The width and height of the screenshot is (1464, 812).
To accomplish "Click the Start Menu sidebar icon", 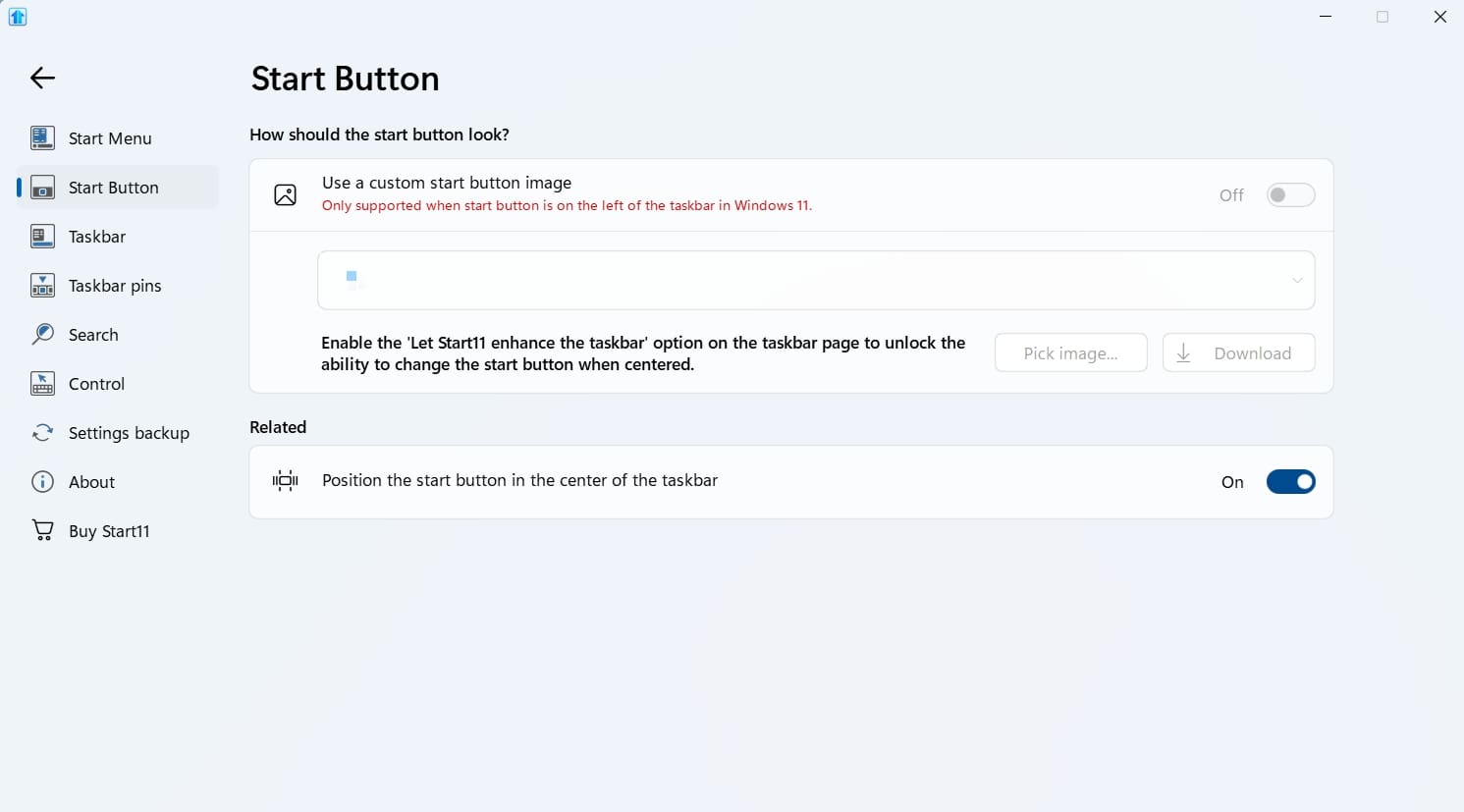I will coord(42,138).
